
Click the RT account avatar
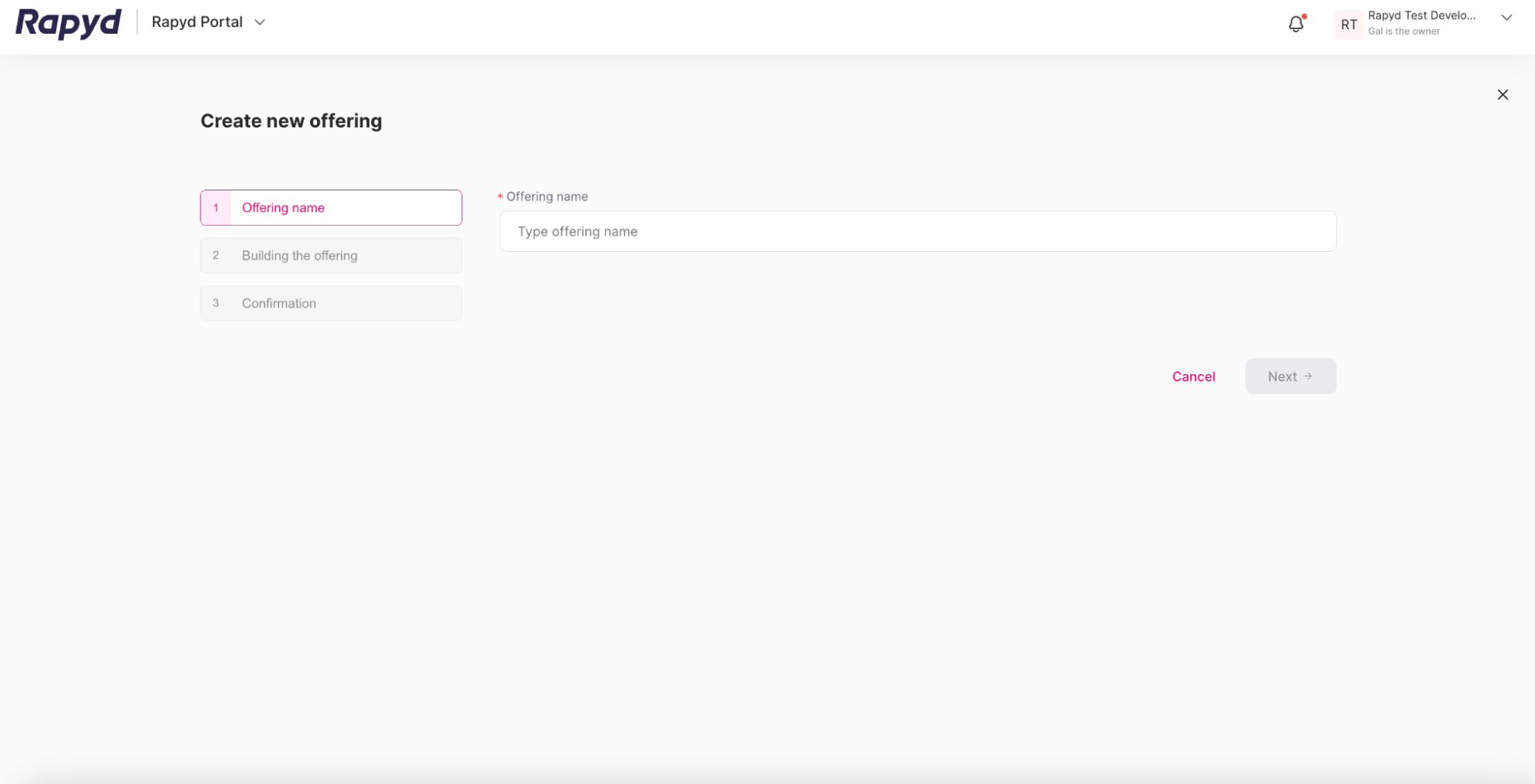pyautogui.click(x=1348, y=24)
